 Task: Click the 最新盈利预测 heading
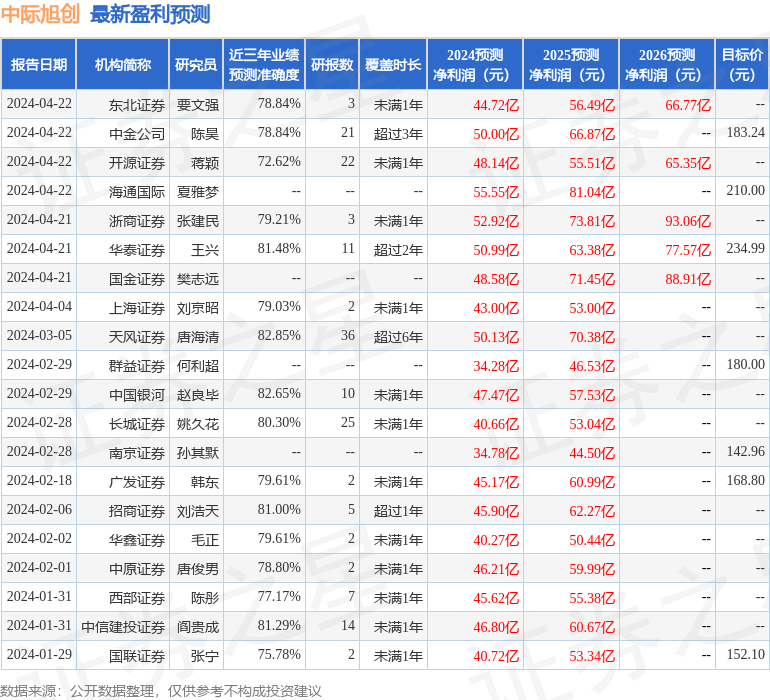[x=150, y=14]
